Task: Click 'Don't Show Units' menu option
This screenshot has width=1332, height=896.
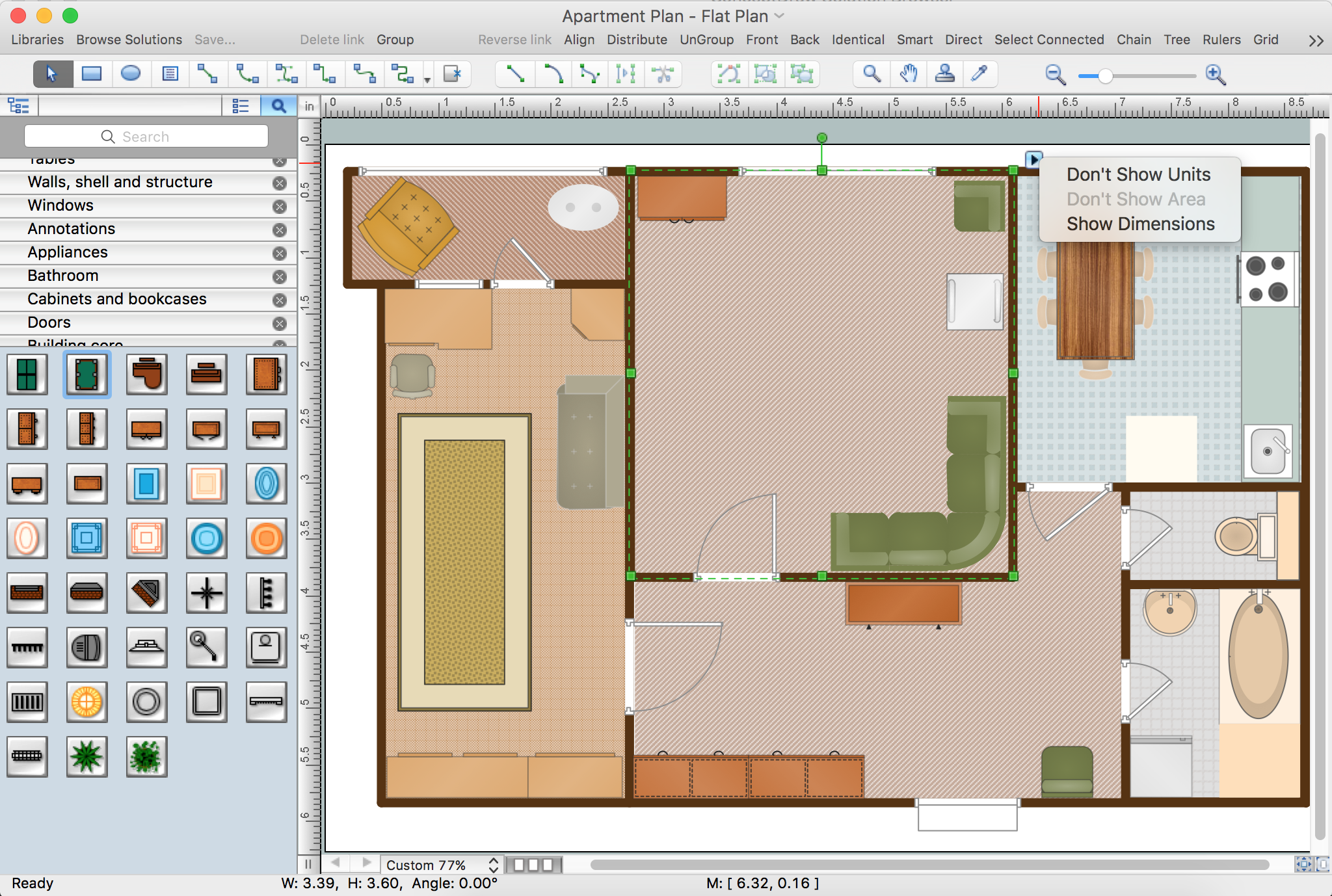Action: pyautogui.click(x=1140, y=174)
